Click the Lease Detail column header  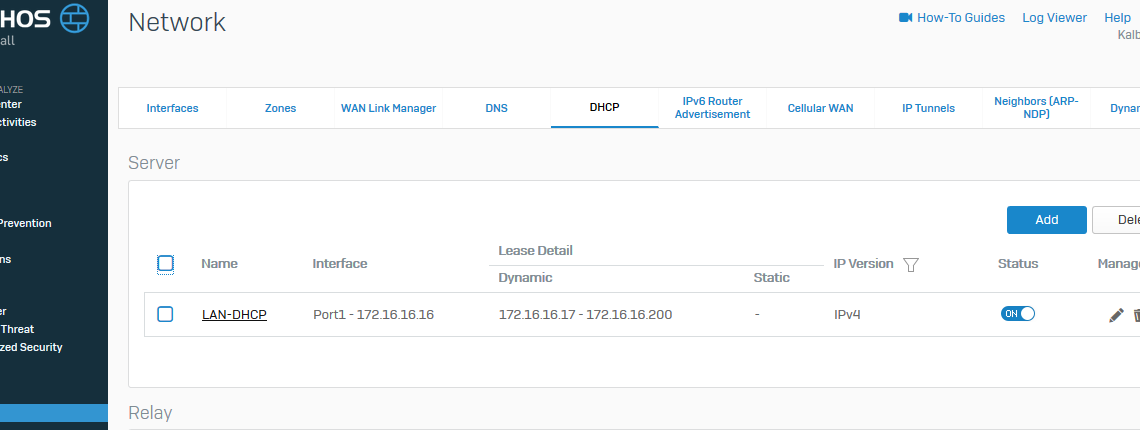(535, 250)
